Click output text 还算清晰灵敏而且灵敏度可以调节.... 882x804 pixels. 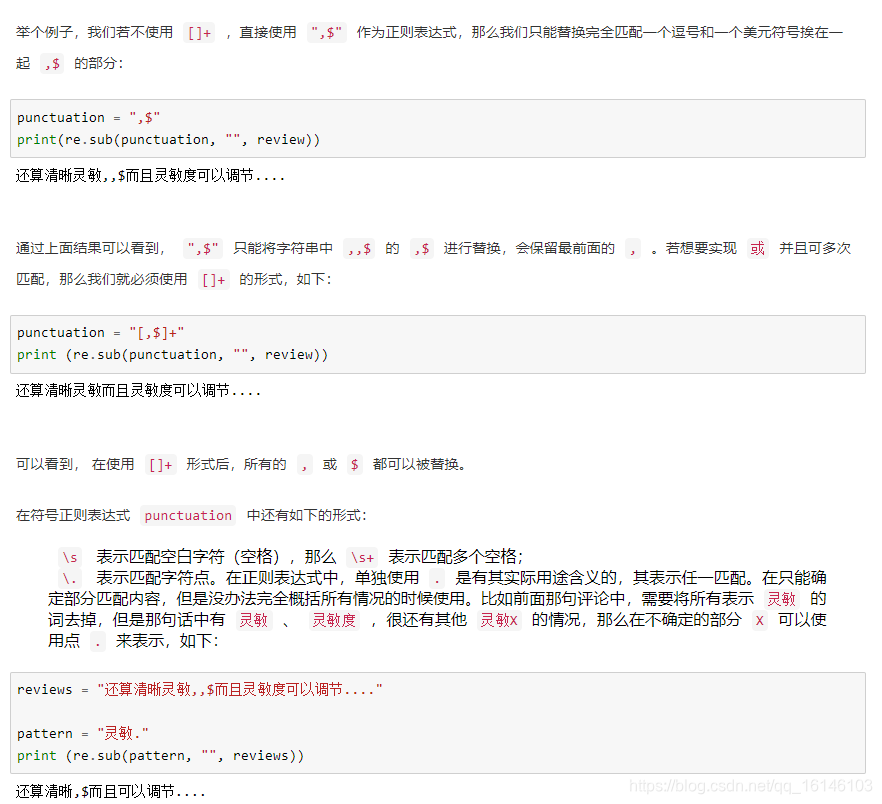[x=138, y=391]
